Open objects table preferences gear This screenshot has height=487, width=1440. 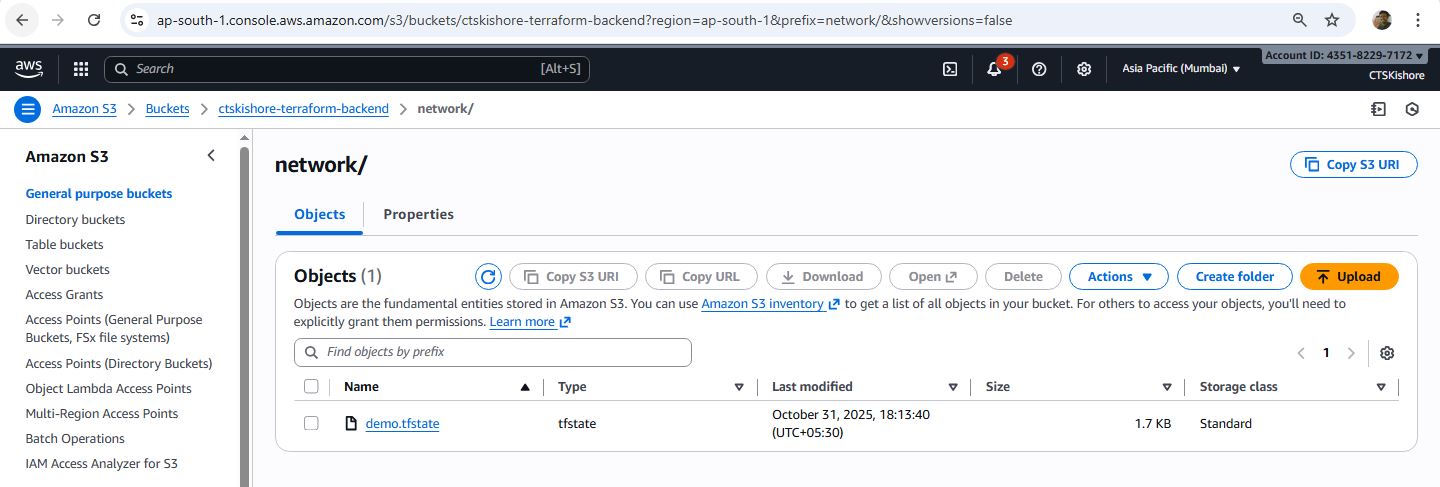pyautogui.click(x=1387, y=353)
